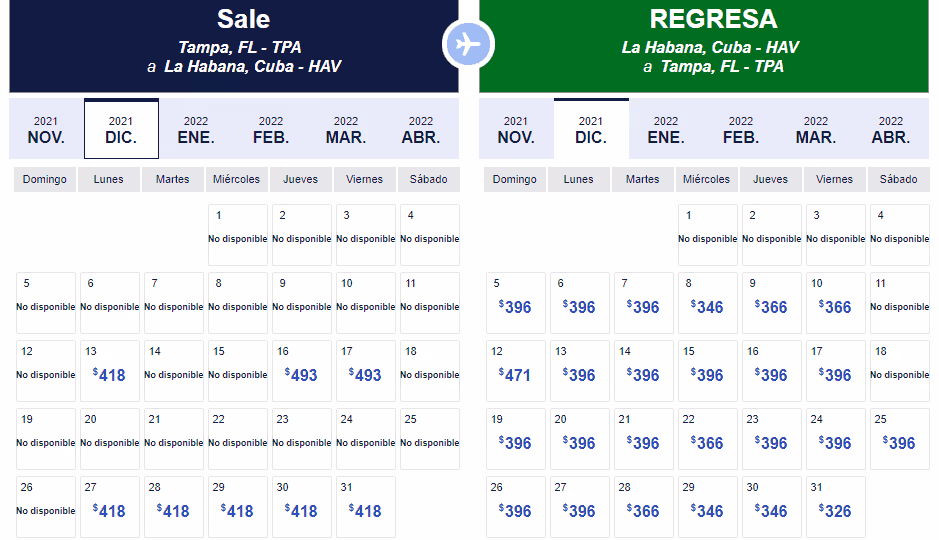This screenshot has width=939, height=540.
Task: Choose MAR. 2022 tab in Regresa calendar
Action: click(x=816, y=130)
